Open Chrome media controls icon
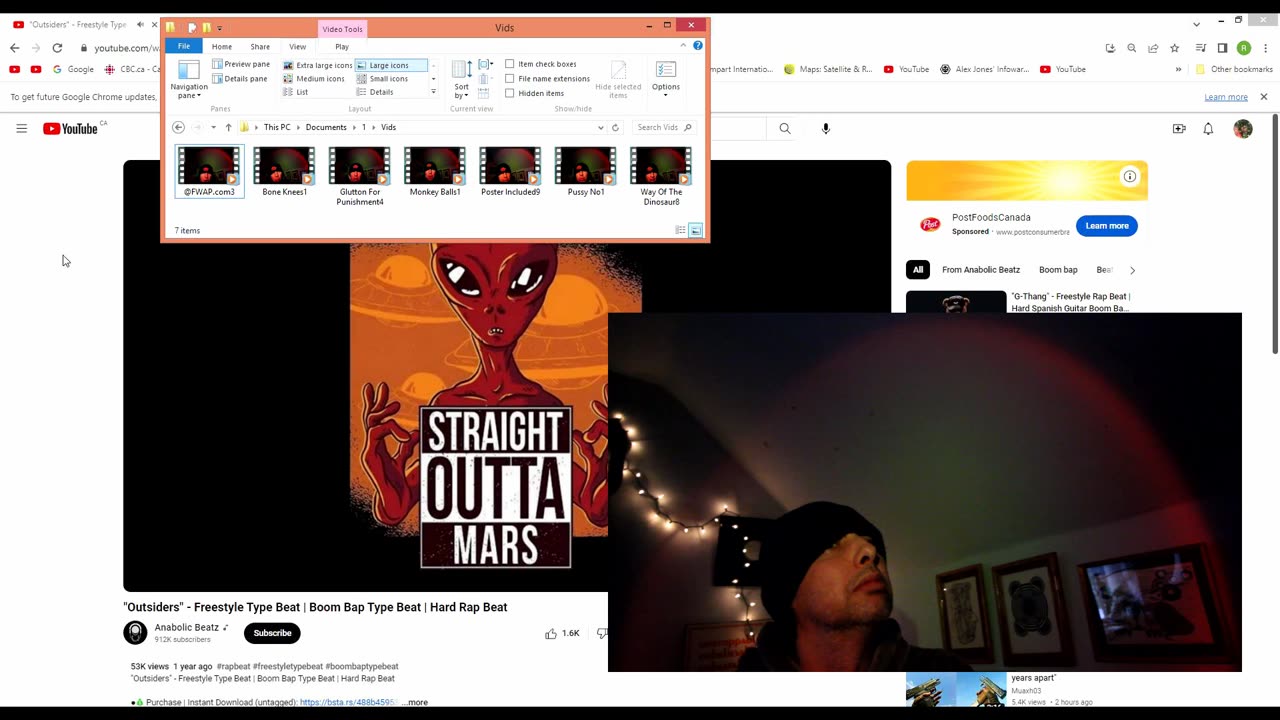The image size is (1280, 720). pos(1201,48)
